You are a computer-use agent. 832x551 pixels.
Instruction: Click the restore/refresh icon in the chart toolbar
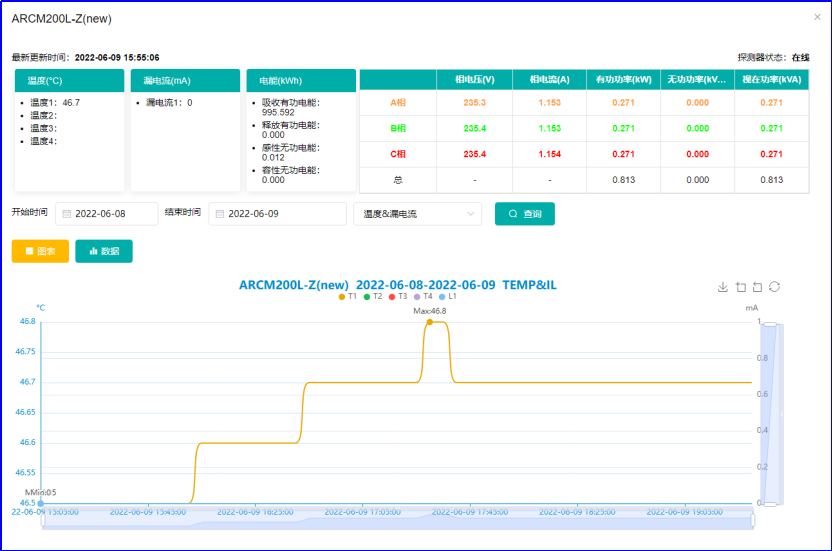[x=774, y=287]
